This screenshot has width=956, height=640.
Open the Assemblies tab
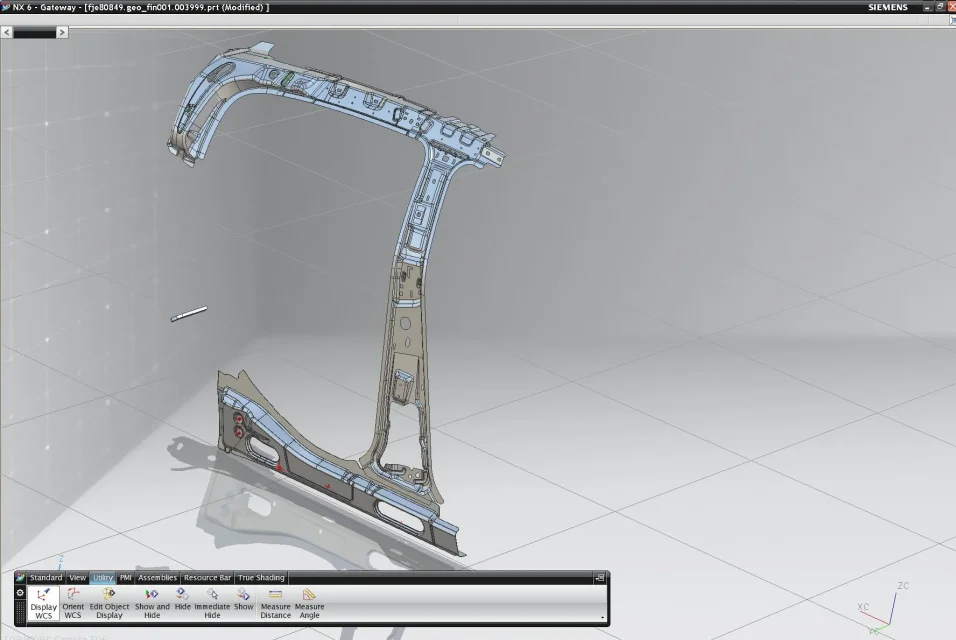tap(157, 578)
